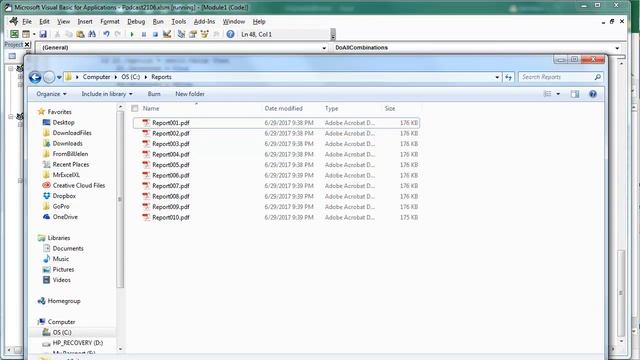
Task: Sort files by Date modified column header
Action: 283,108
